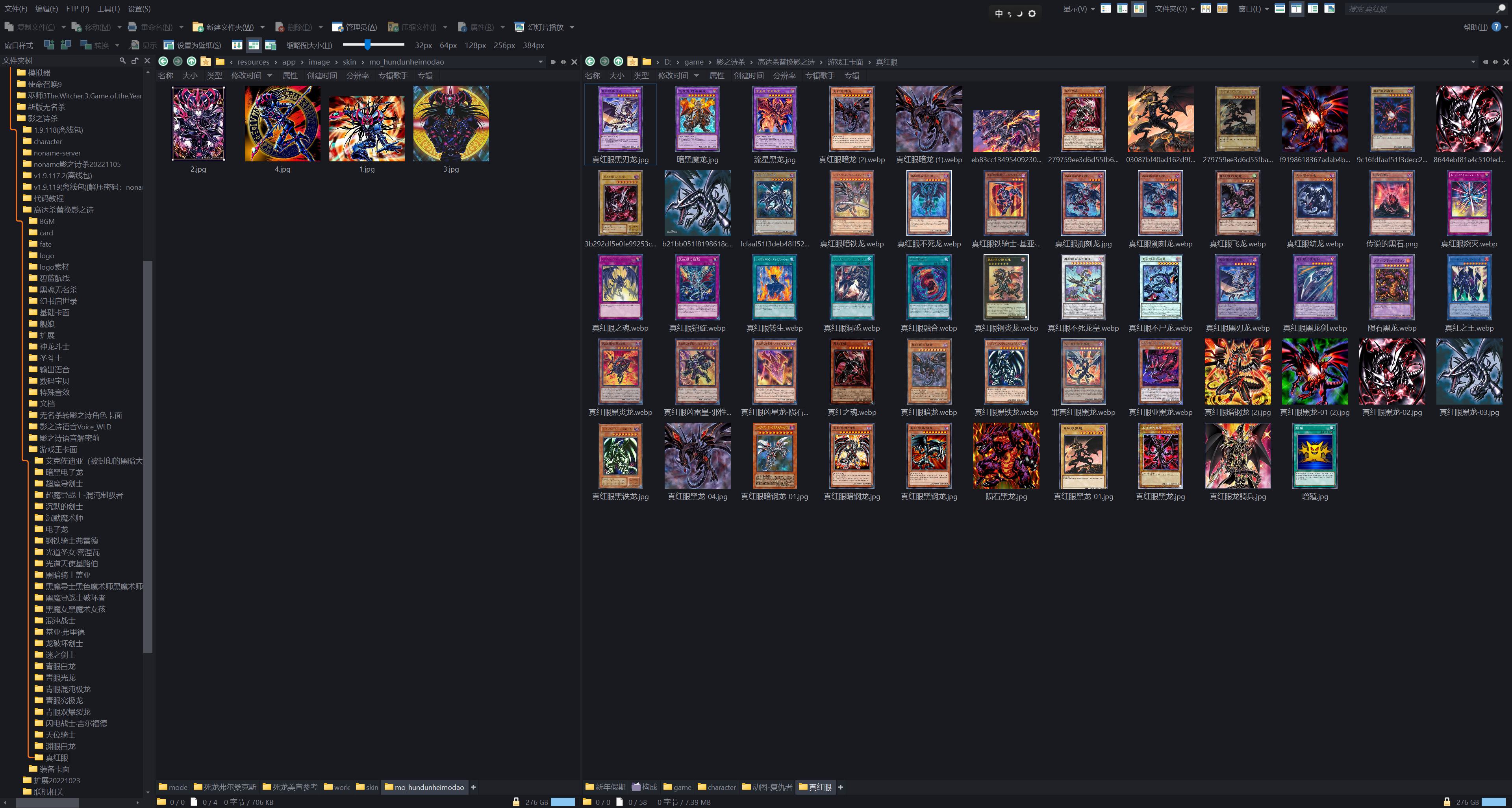The width and height of the screenshot is (1512, 808).
Task: Switch to details view mode icon
Action: pyautogui.click(x=1106, y=9)
